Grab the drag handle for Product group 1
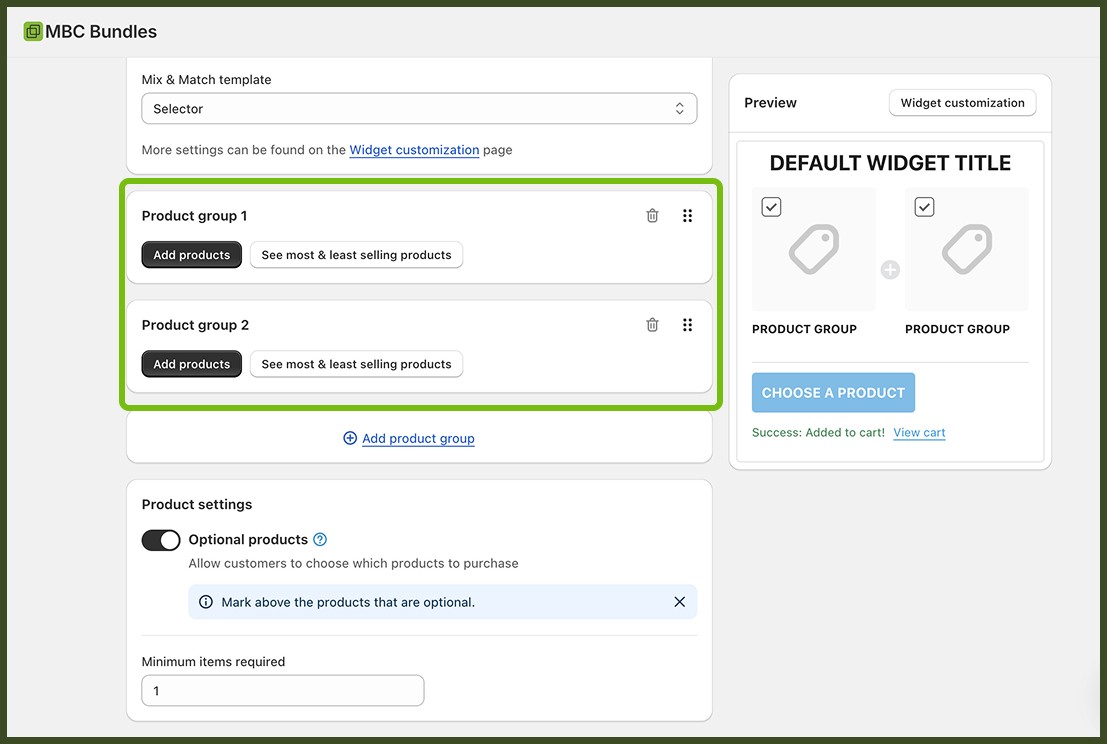 pyautogui.click(x=687, y=215)
